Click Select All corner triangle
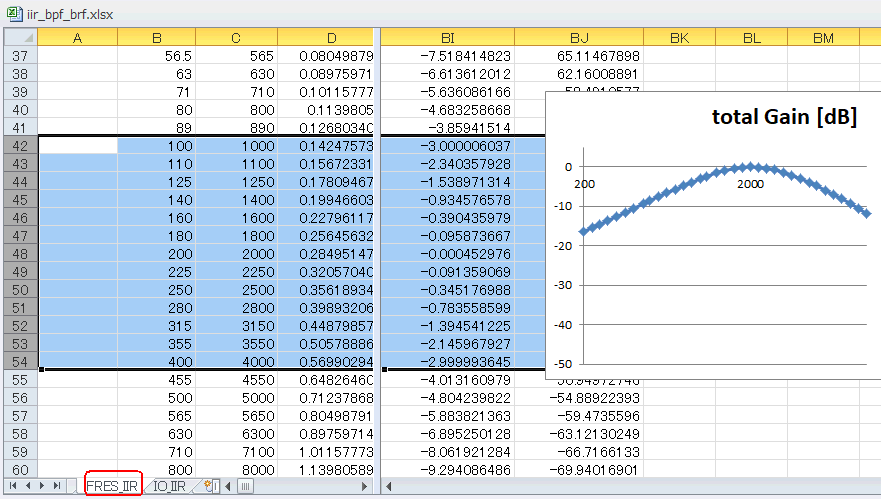The height and width of the screenshot is (499, 881). 21,38
